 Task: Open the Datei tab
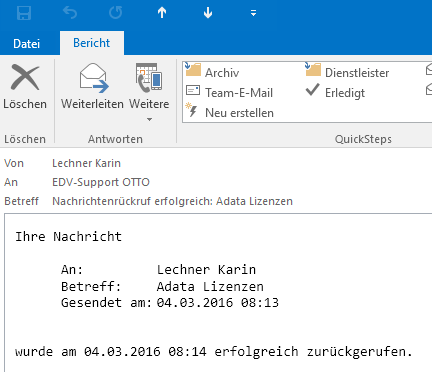26,44
